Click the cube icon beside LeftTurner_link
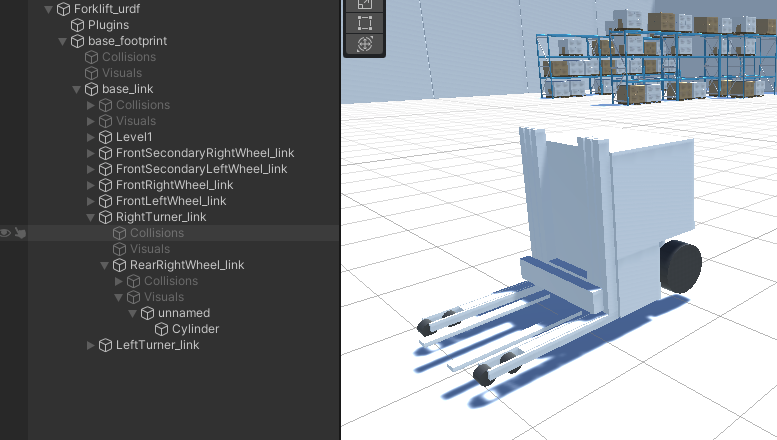Screen dimensions: 777x440 pos(105,345)
